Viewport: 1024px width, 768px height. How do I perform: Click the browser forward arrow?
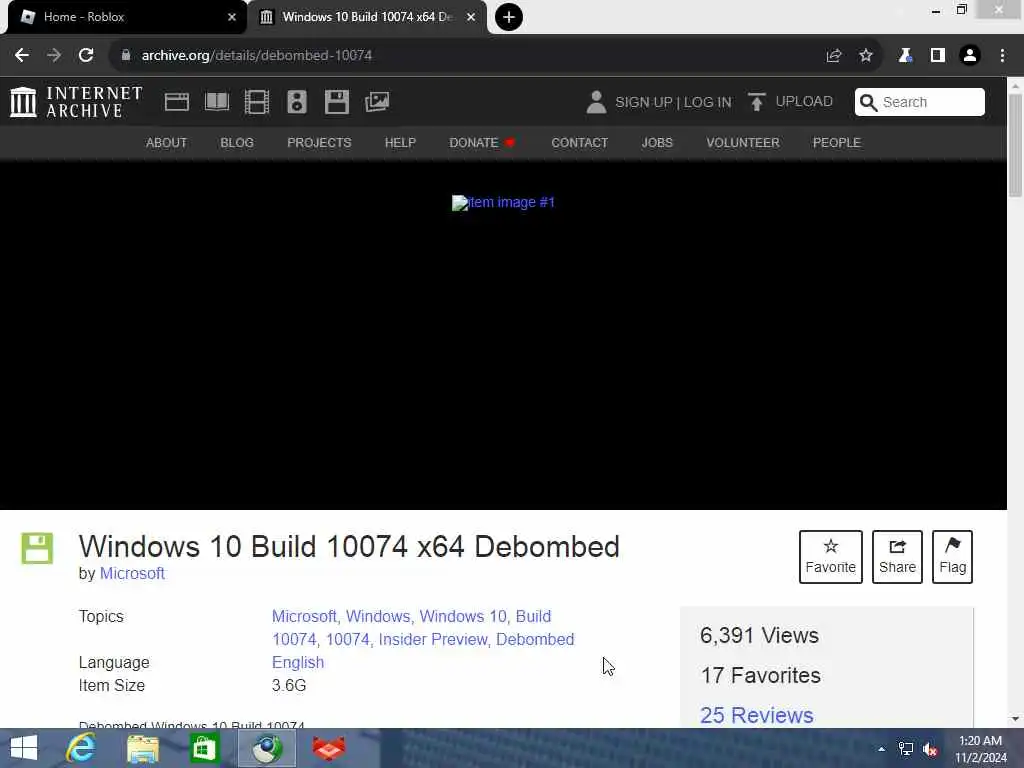pyautogui.click(x=54, y=56)
